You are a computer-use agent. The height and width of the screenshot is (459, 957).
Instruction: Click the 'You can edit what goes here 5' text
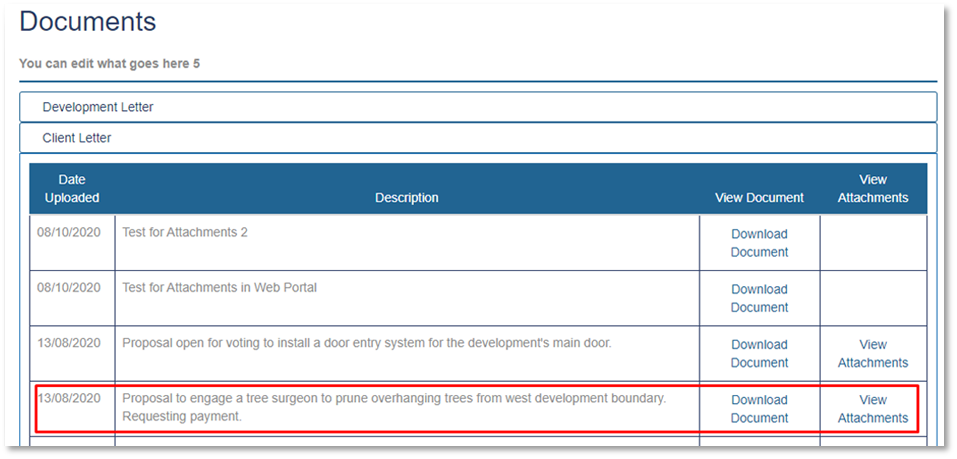[110, 64]
